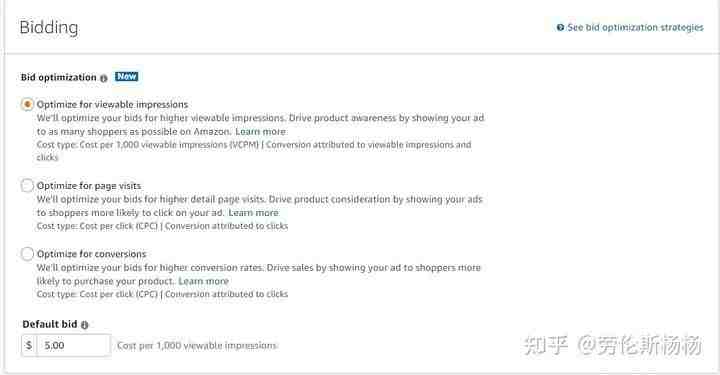Open See bid optimization strategies link
Image resolution: width=720 pixels, height=375 pixels.
pos(635,28)
